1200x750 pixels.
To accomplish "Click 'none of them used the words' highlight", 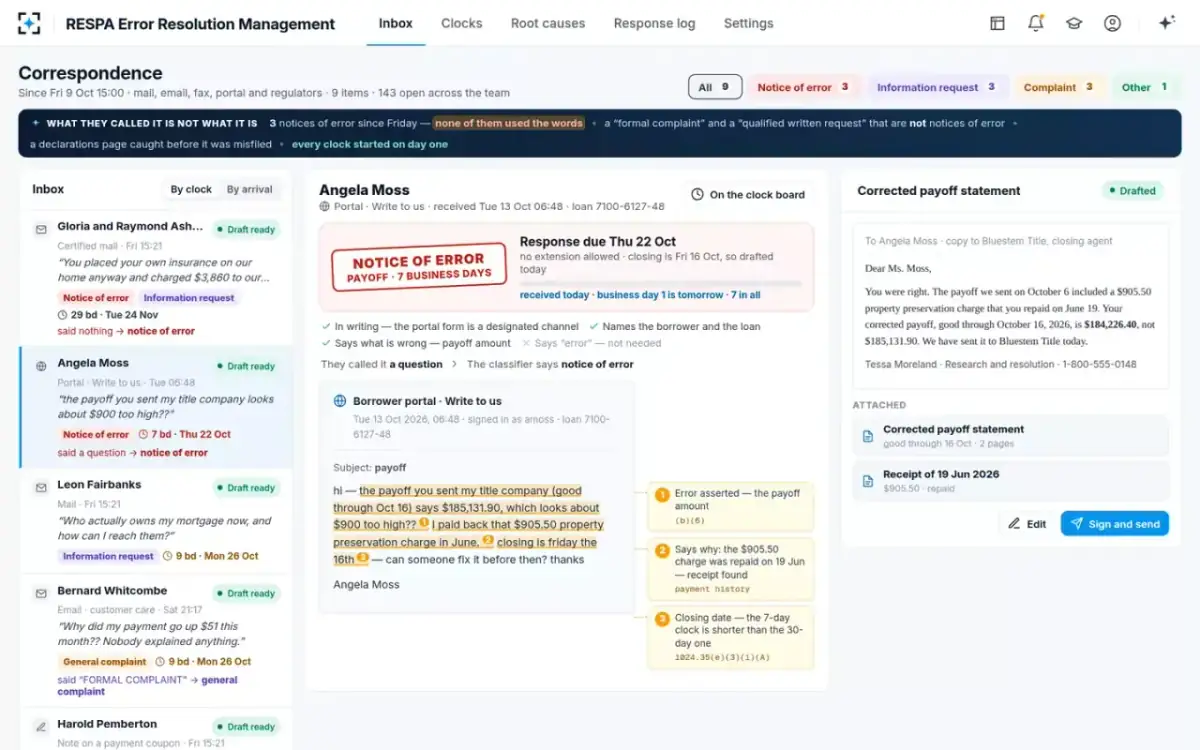I will point(509,124).
